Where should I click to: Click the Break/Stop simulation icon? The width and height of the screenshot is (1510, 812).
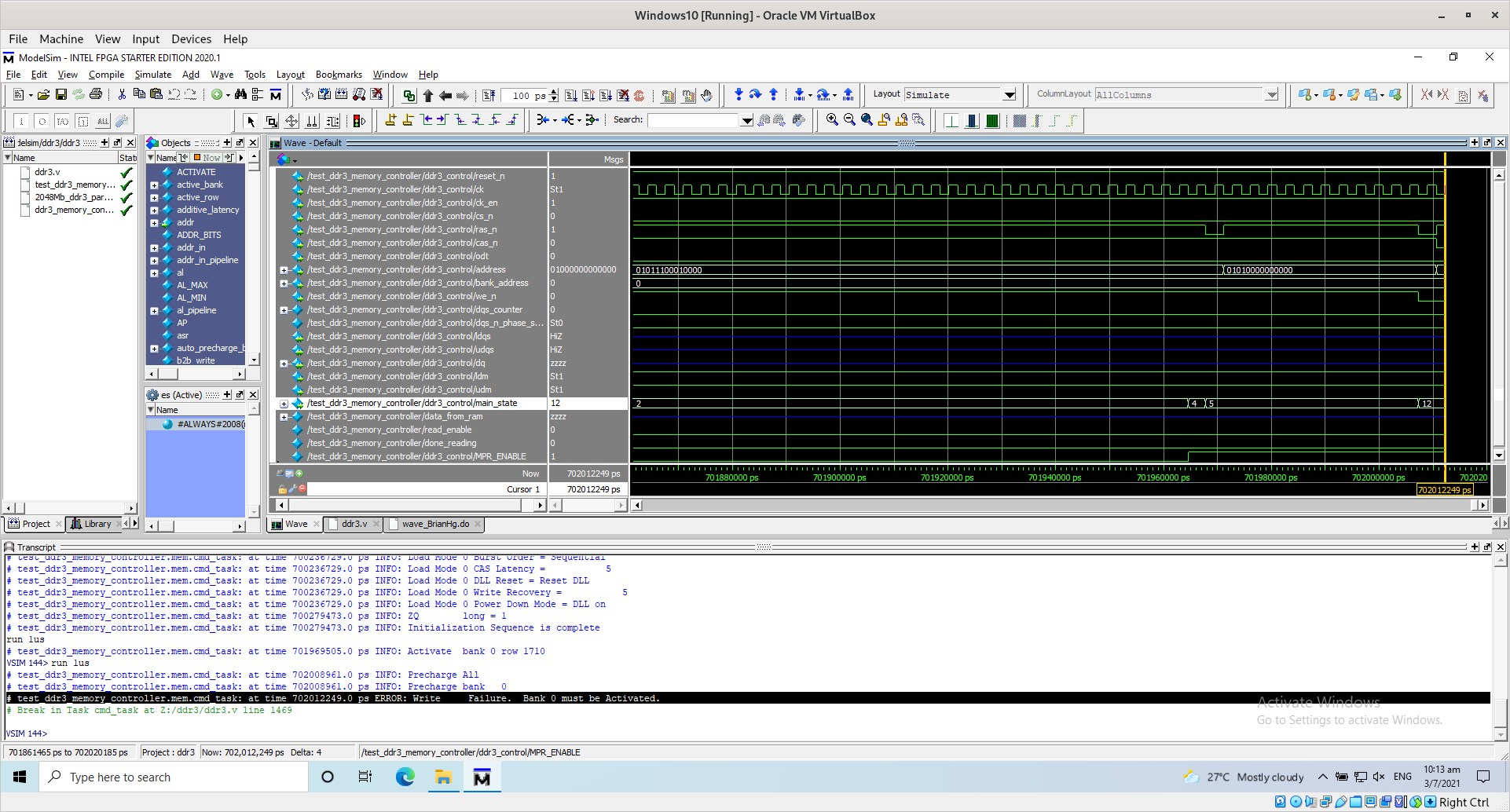pos(623,96)
